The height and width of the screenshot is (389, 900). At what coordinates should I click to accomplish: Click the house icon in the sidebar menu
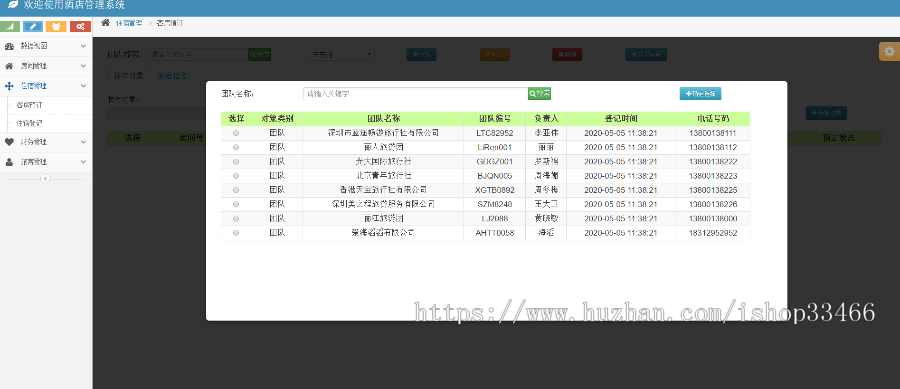point(9,66)
